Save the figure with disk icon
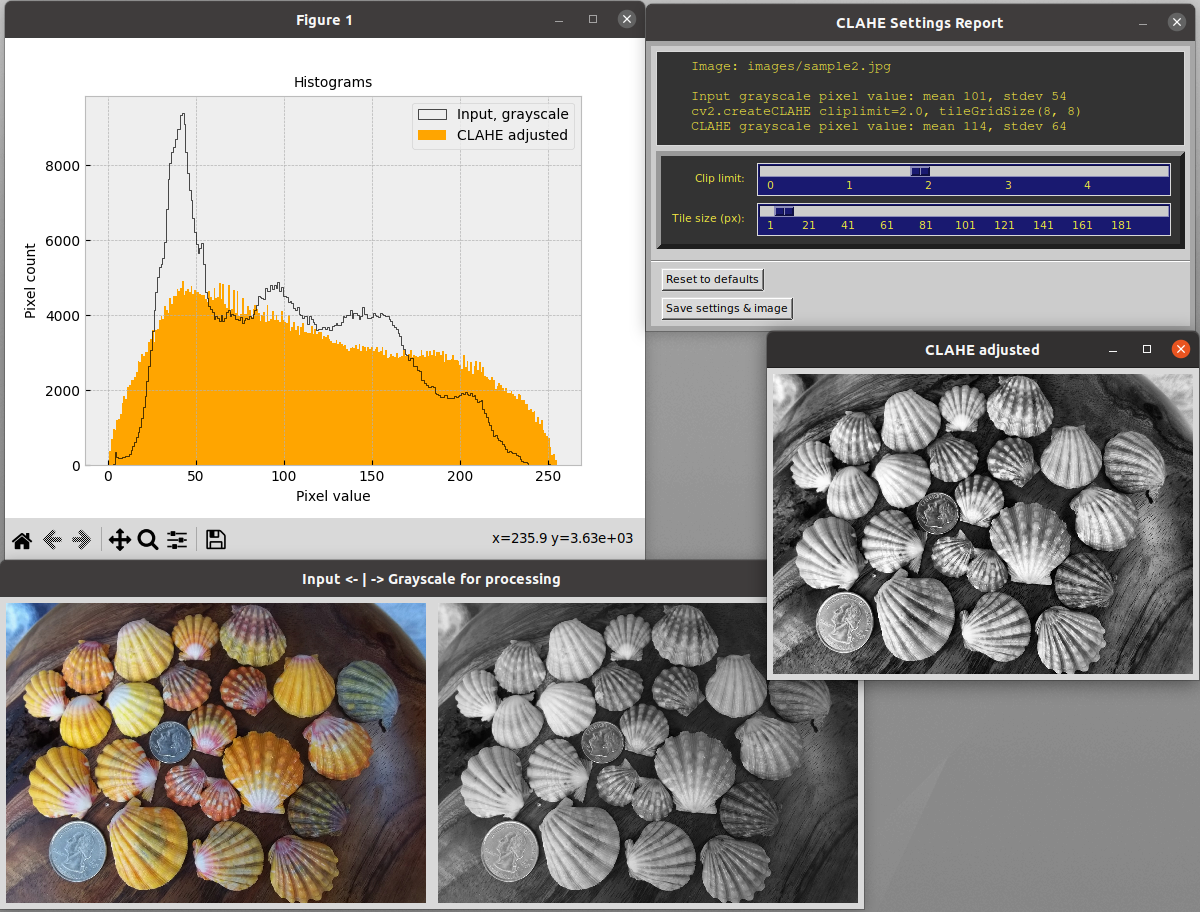Viewport: 1200px width, 912px height. pos(215,541)
